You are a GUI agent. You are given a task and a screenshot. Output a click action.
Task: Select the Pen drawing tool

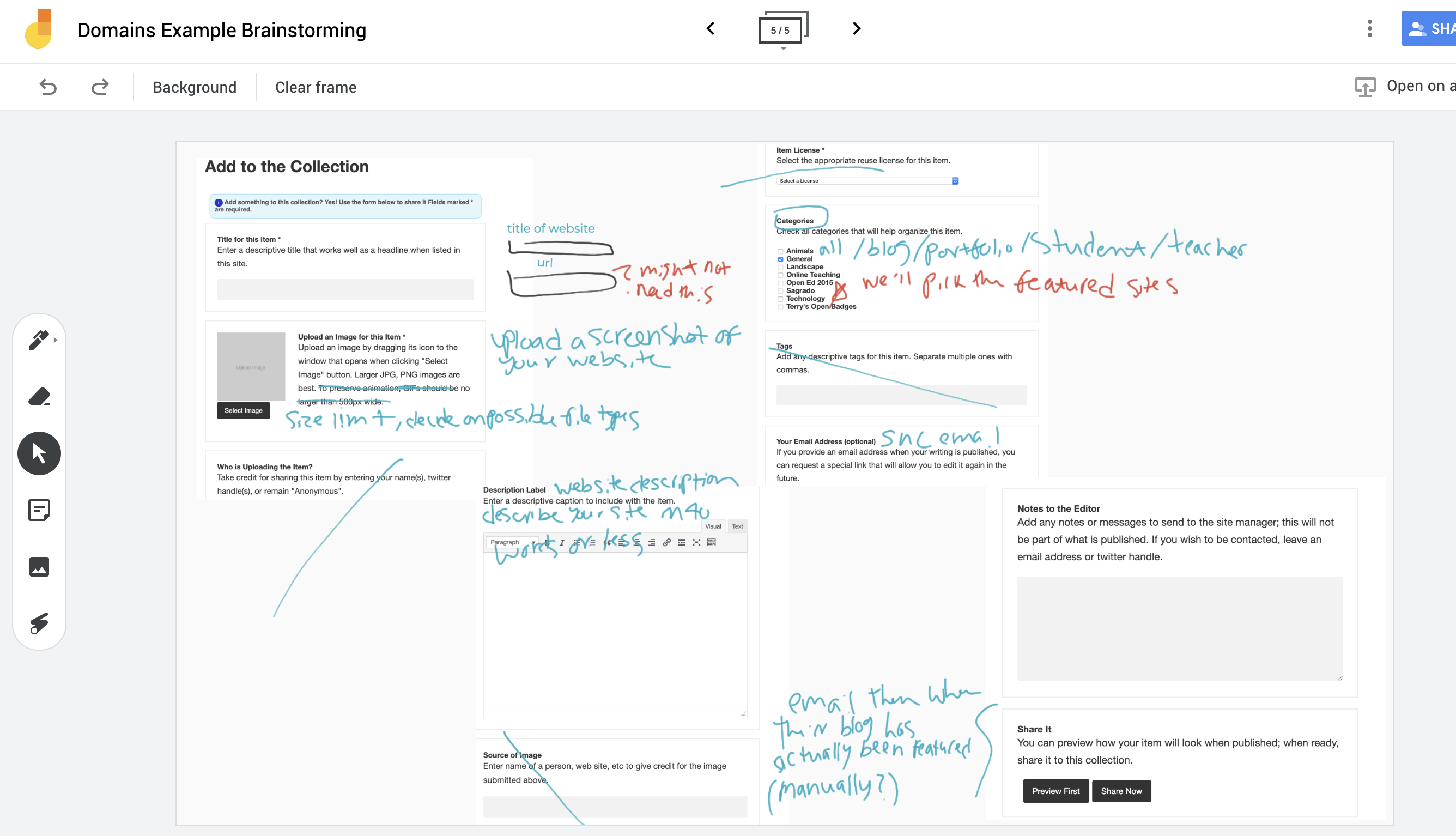(39, 340)
